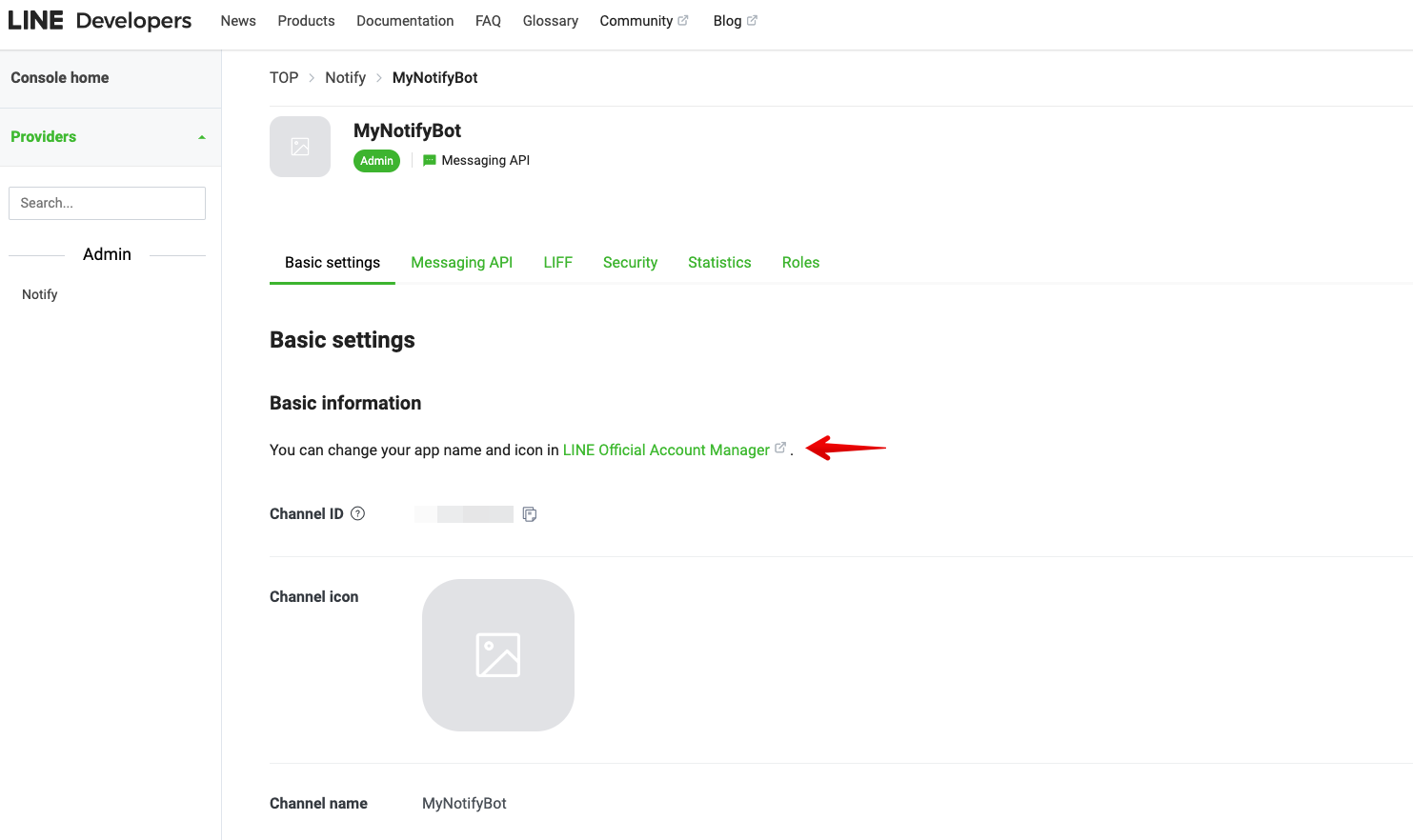Click the MyNotifyBot header image placeholder
Viewport: 1413px width, 840px height.
pyautogui.click(x=300, y=147)
